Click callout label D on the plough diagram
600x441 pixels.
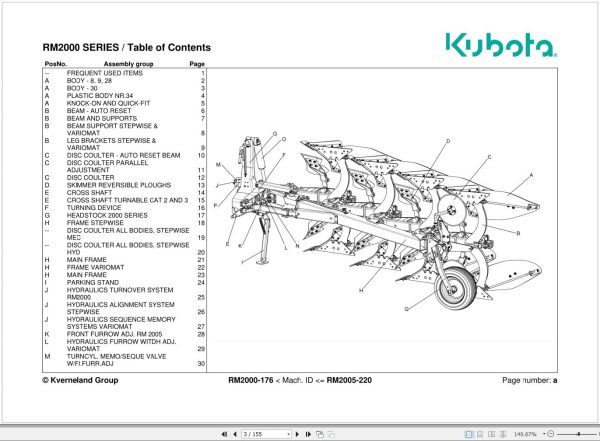[x=448, y=141]
